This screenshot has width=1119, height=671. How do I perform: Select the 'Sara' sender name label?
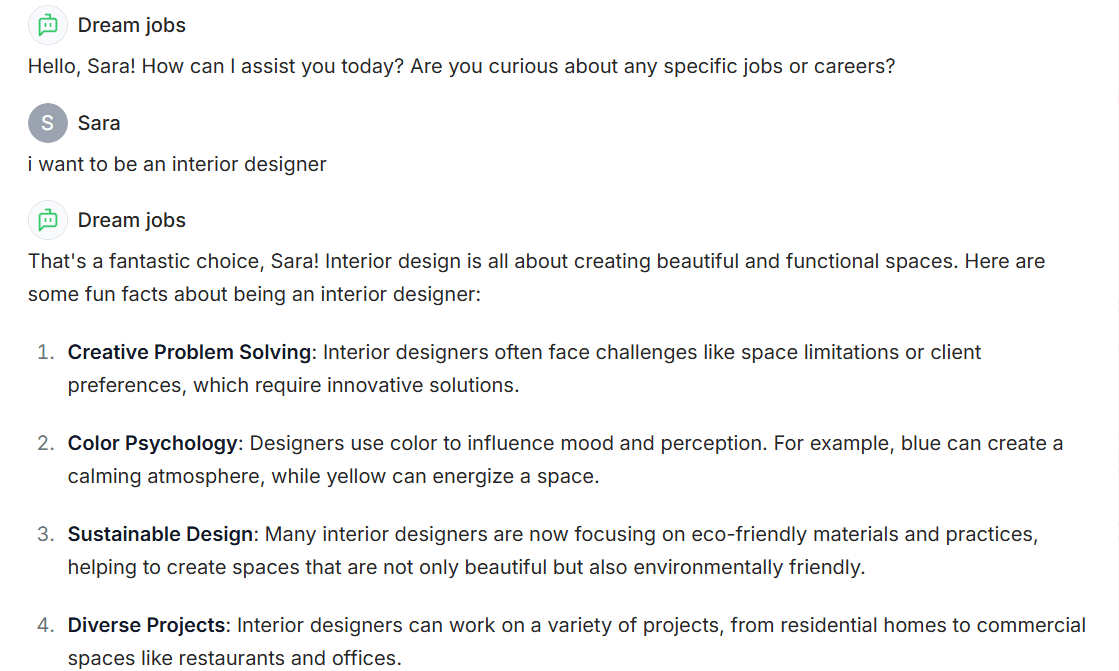pyautogui.click(x=98, y=123)
